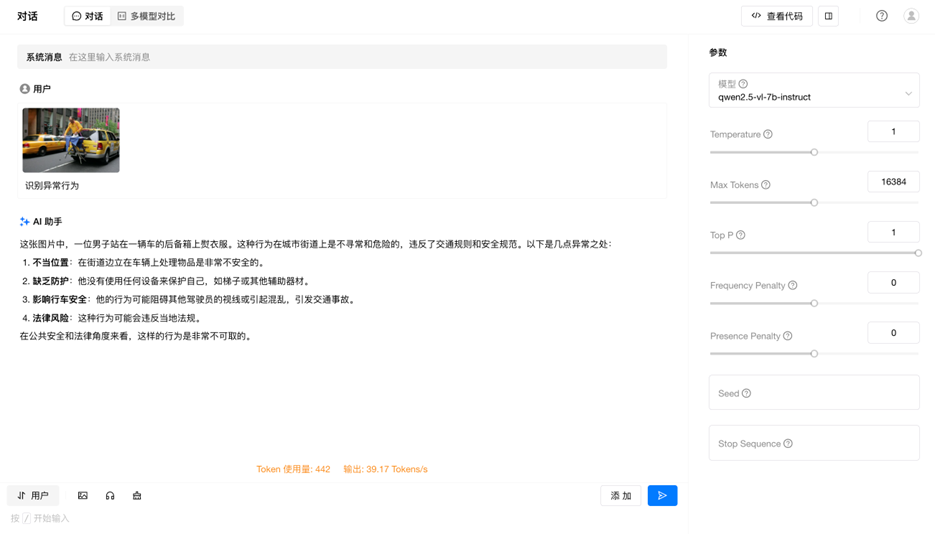Click the Top P value field
The width and height of the screenshot is (935, 534).
[x=893, y=232]
